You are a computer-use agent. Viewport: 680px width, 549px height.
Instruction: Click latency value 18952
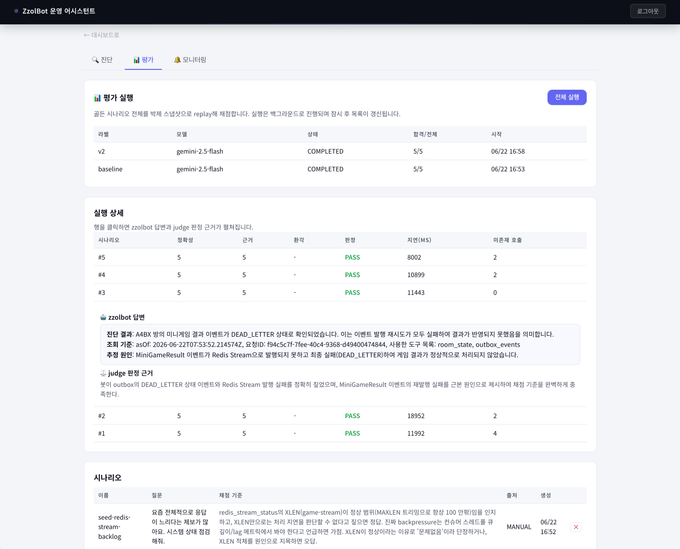[416, 416]
